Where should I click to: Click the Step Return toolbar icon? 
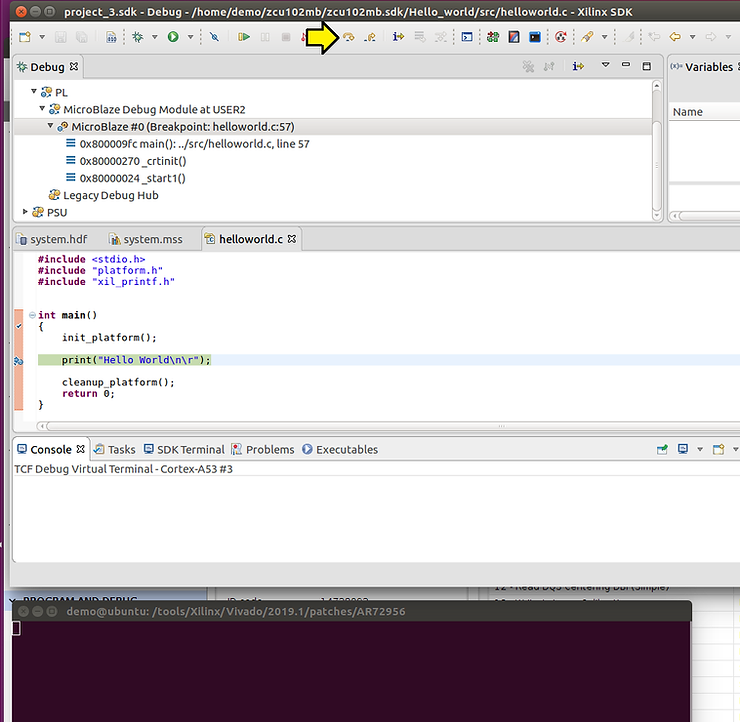(370, 37)
